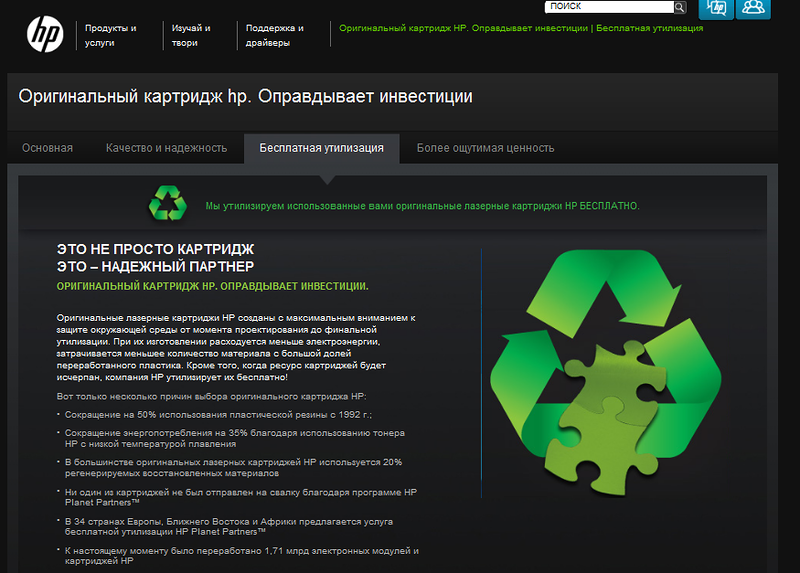Click paragraph starting Оригинальные лазерные картриджи HP

click(236, 347)
